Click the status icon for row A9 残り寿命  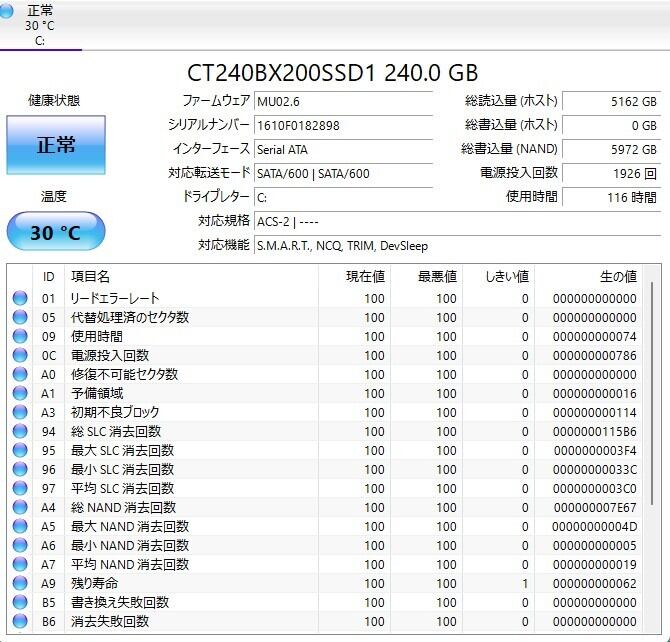point(20,583)
